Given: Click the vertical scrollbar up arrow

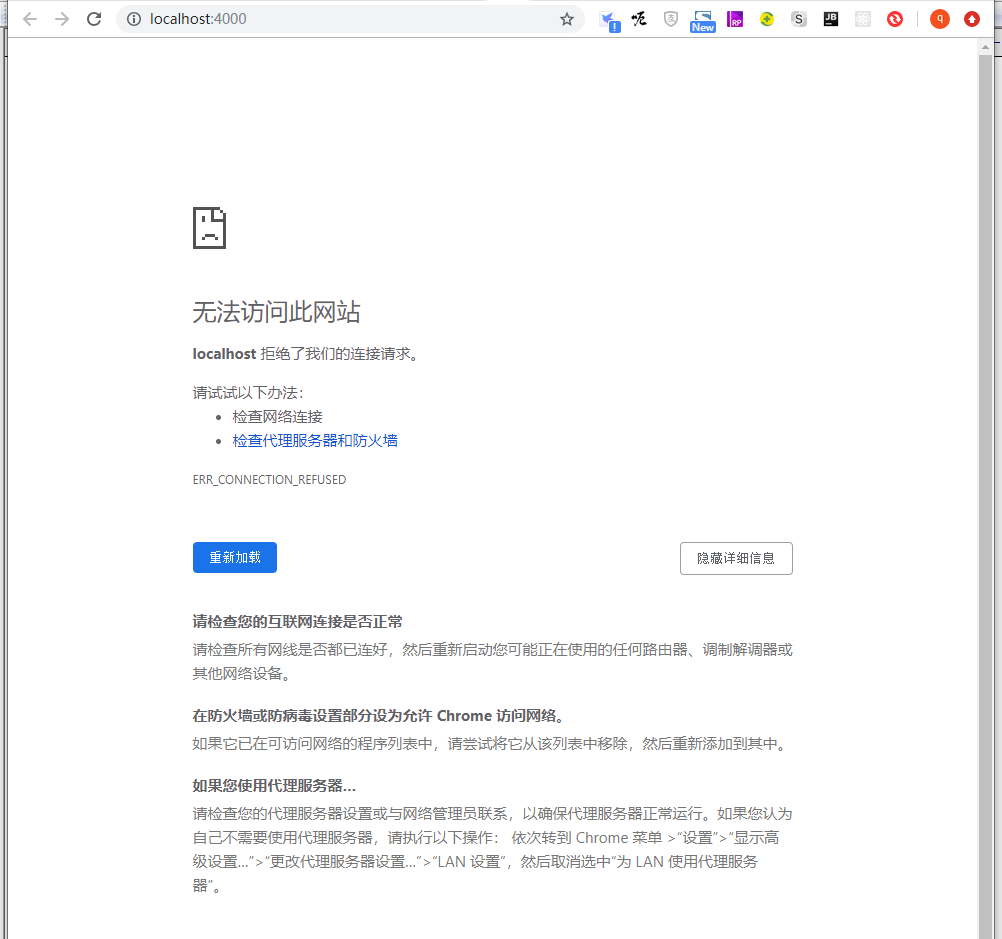Looking at the screenshot, I should pyautogui.click(x=986, y=47).
